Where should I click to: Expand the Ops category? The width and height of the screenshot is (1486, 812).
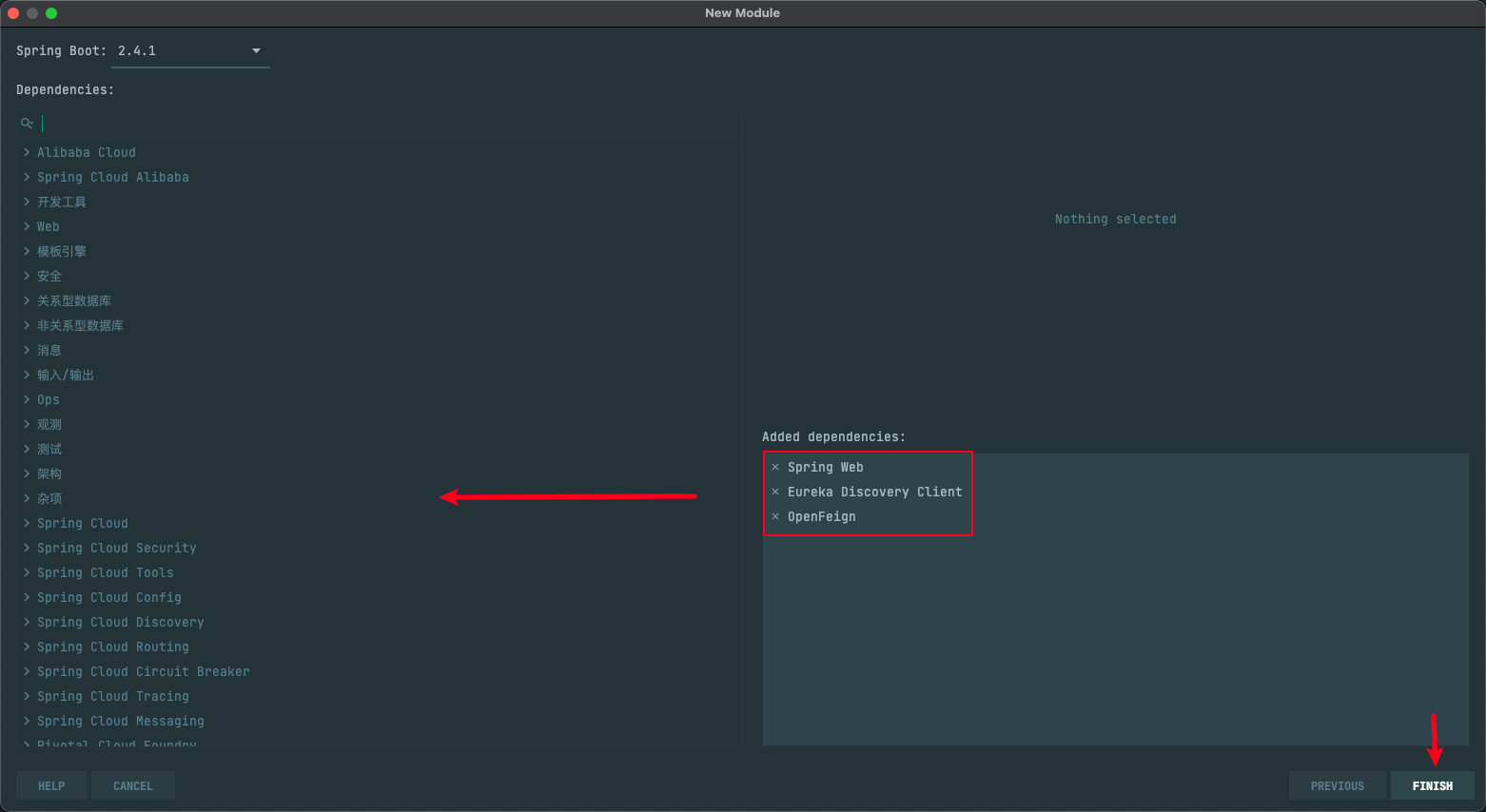(27, 399)
